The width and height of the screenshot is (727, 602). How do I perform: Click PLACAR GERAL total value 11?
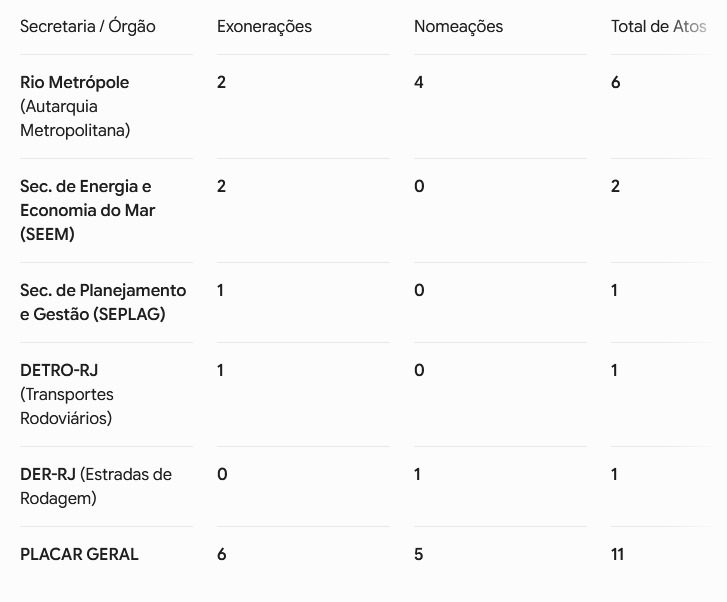[x=618, y=554]
